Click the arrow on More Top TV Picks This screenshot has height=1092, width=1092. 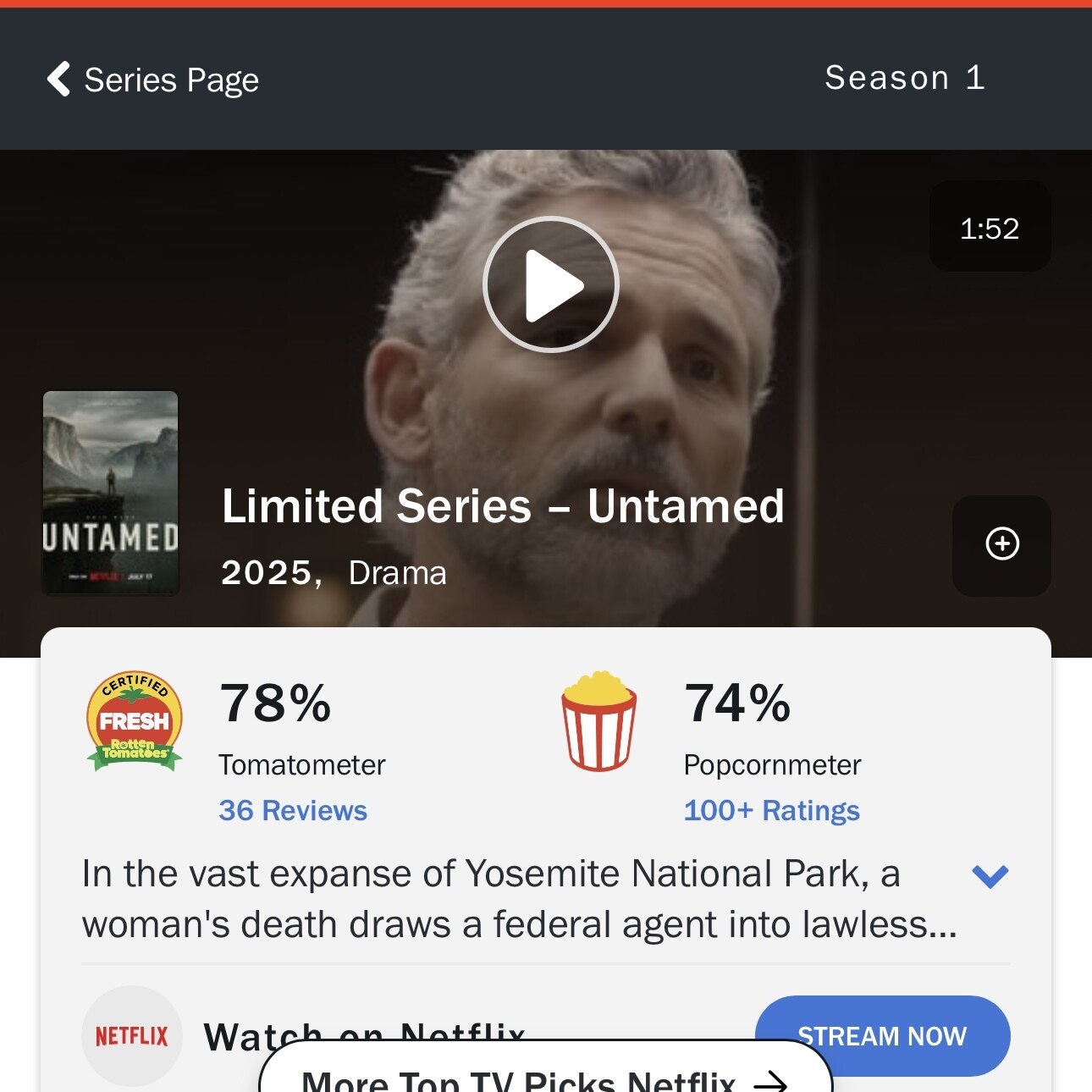771,1081
